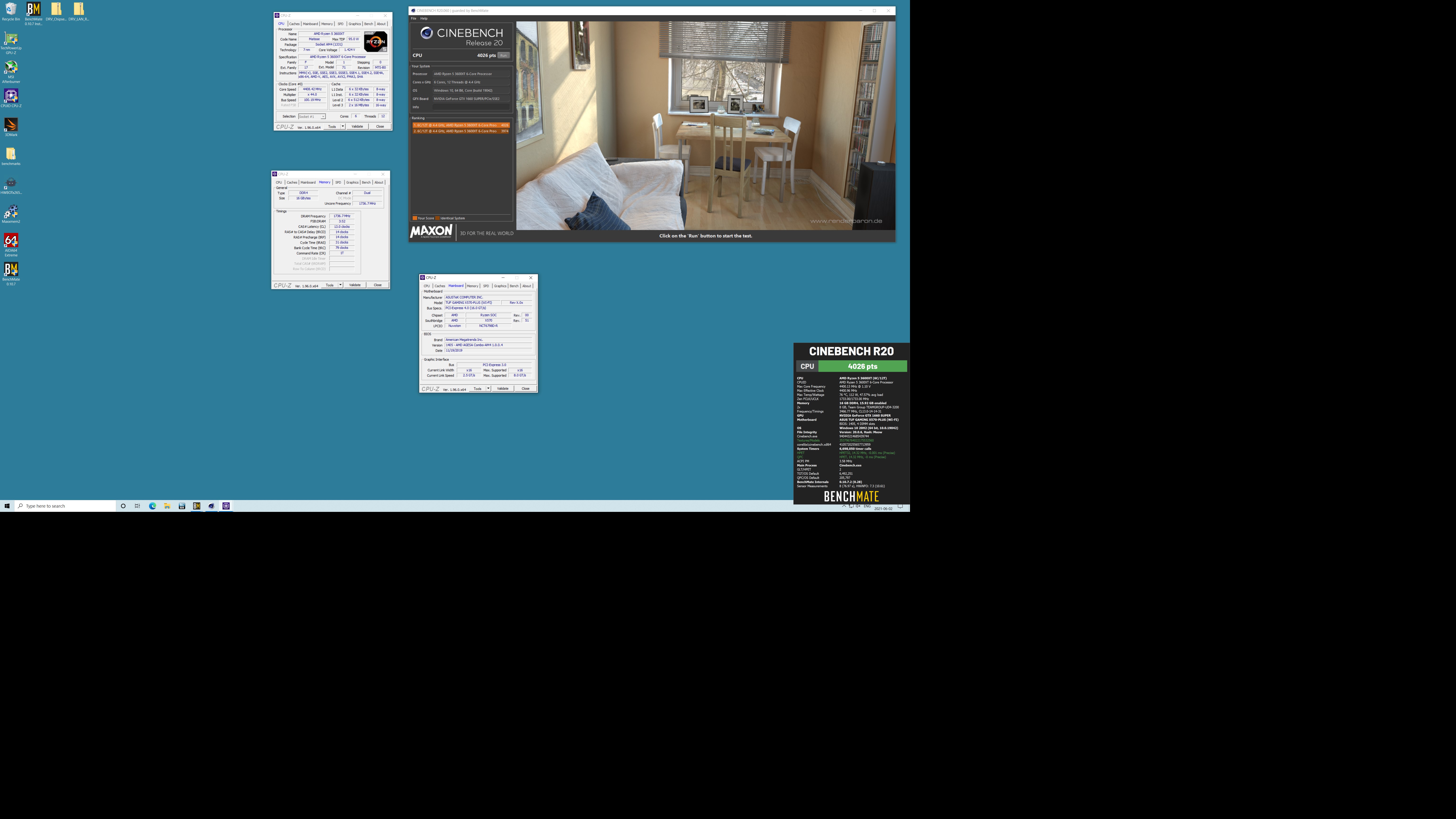Viewport: 1456px width, 819px height.
Task: Click Validate in CPU-Z CPU window
Action: pos(357,127)
